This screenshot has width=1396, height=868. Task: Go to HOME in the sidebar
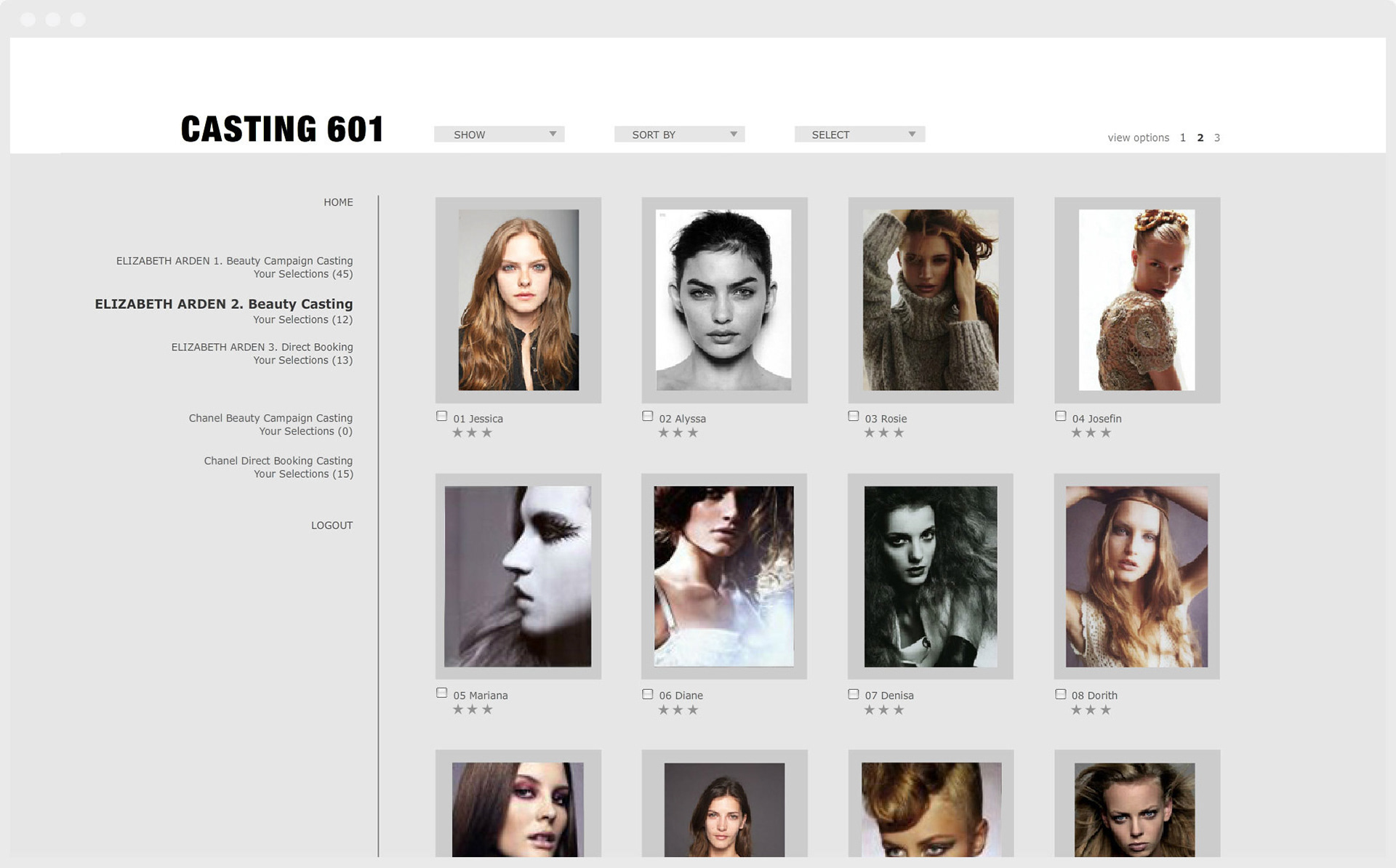(x=338, y=202)
